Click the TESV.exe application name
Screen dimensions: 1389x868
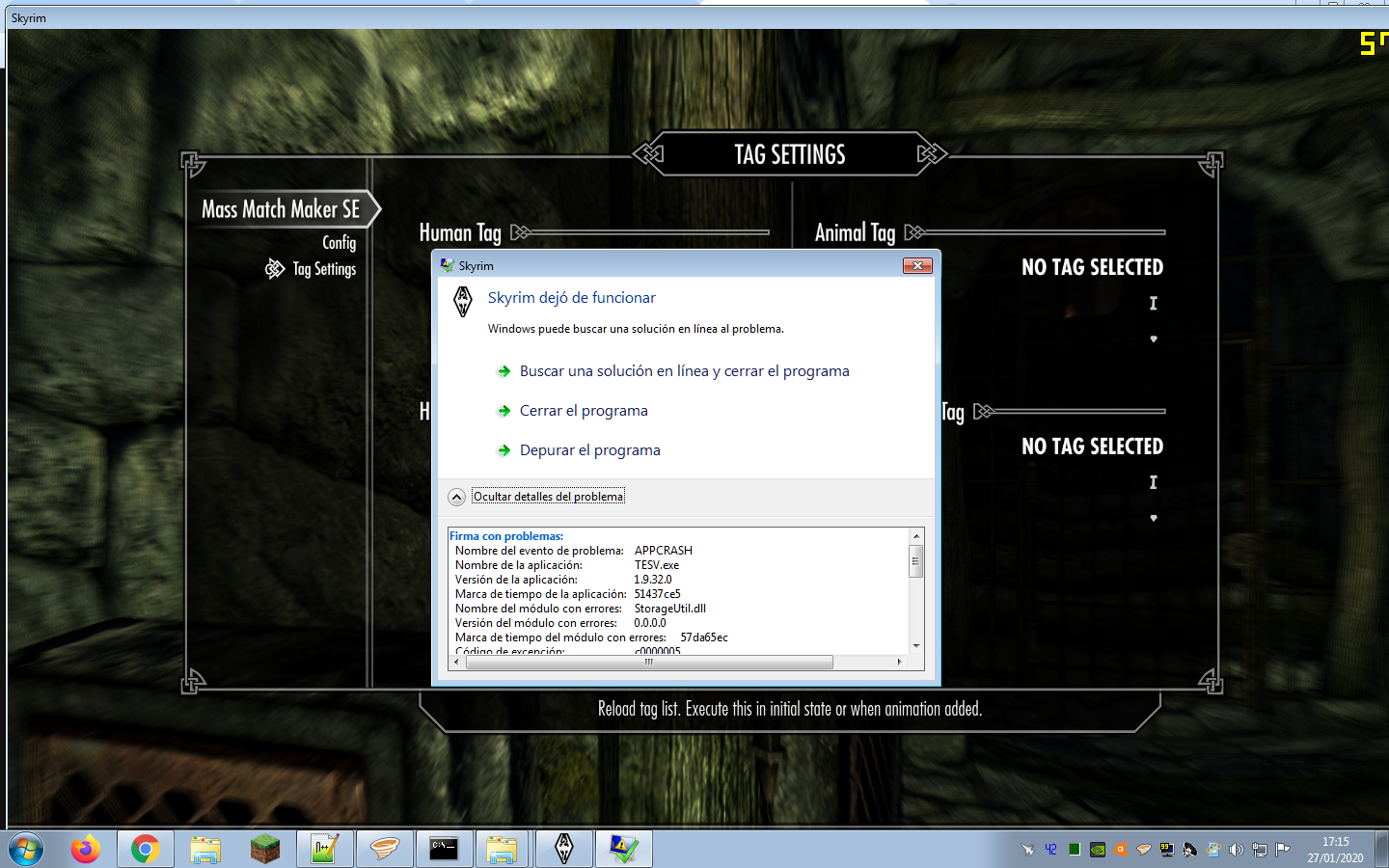click(656, 565)
